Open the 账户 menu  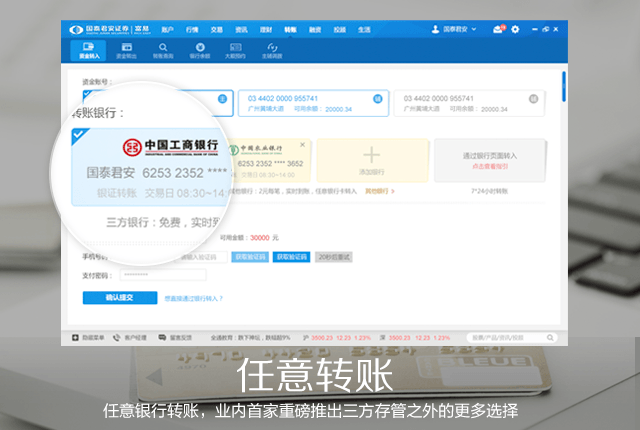pyautogui.click(x=167, y=29)
